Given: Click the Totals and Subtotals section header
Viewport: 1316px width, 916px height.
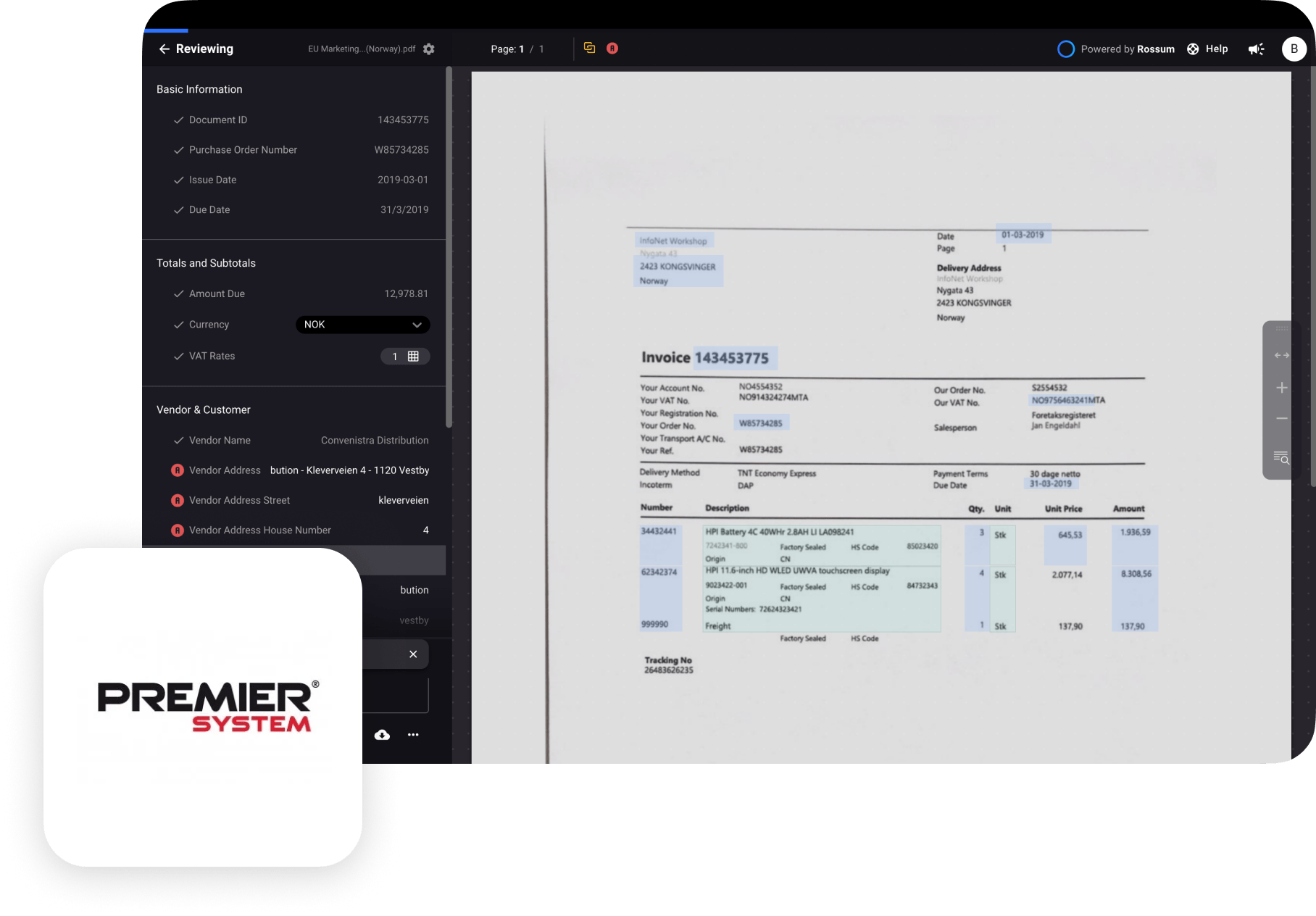Looking at the screenshot, I should (x=206, y=263).
